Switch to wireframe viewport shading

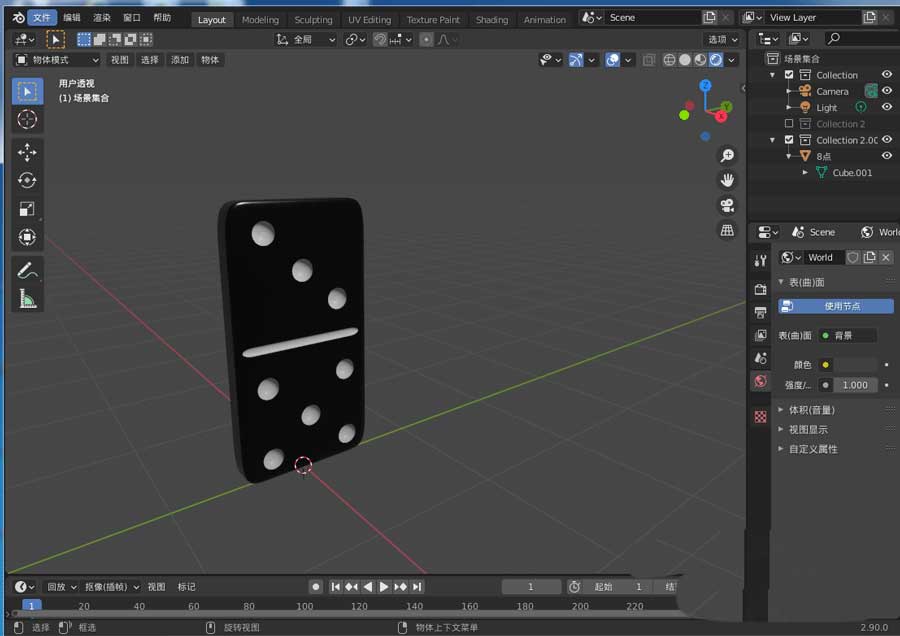[669, 60]
